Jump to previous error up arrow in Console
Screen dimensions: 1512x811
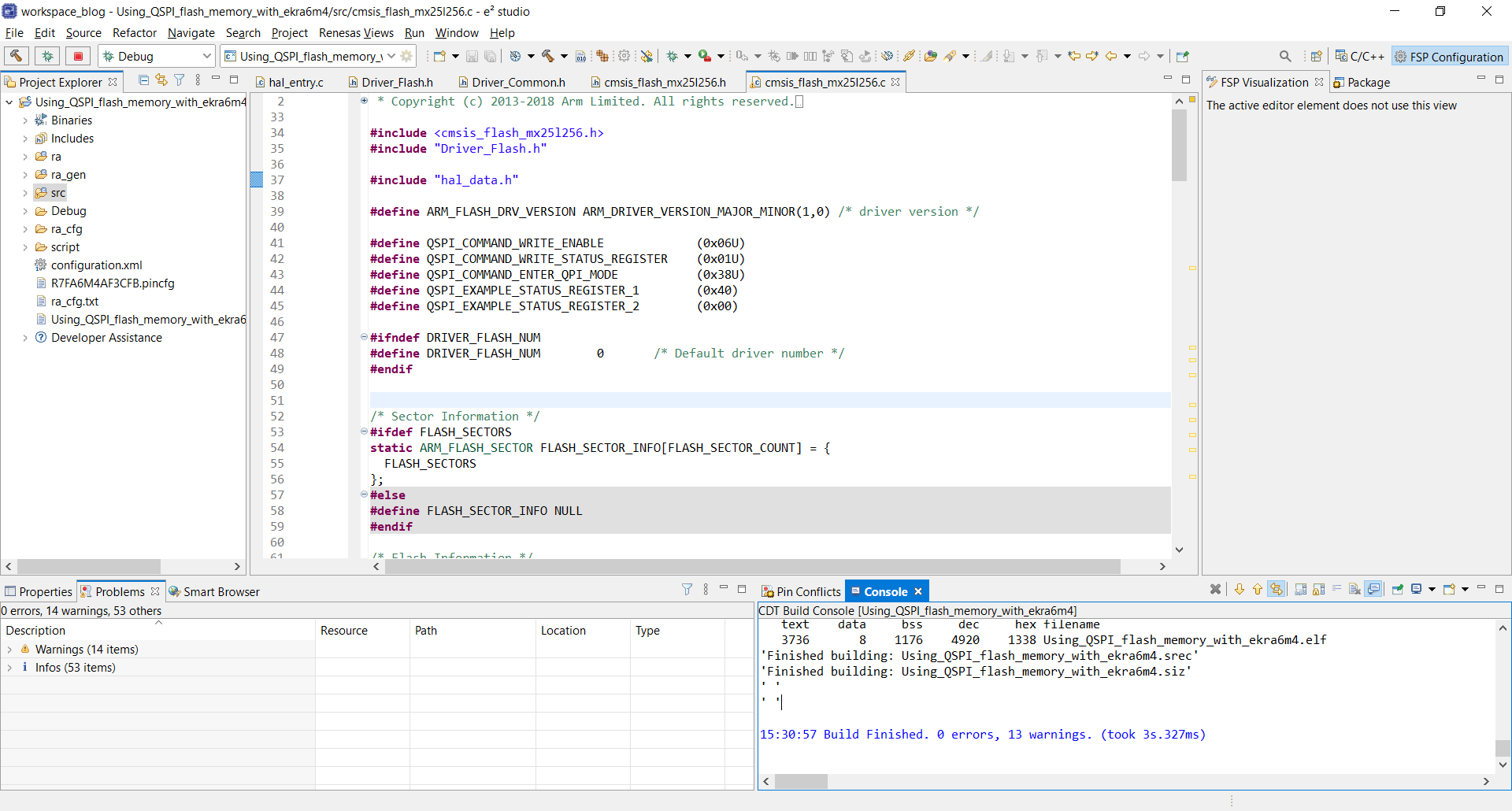[1258, 589]
